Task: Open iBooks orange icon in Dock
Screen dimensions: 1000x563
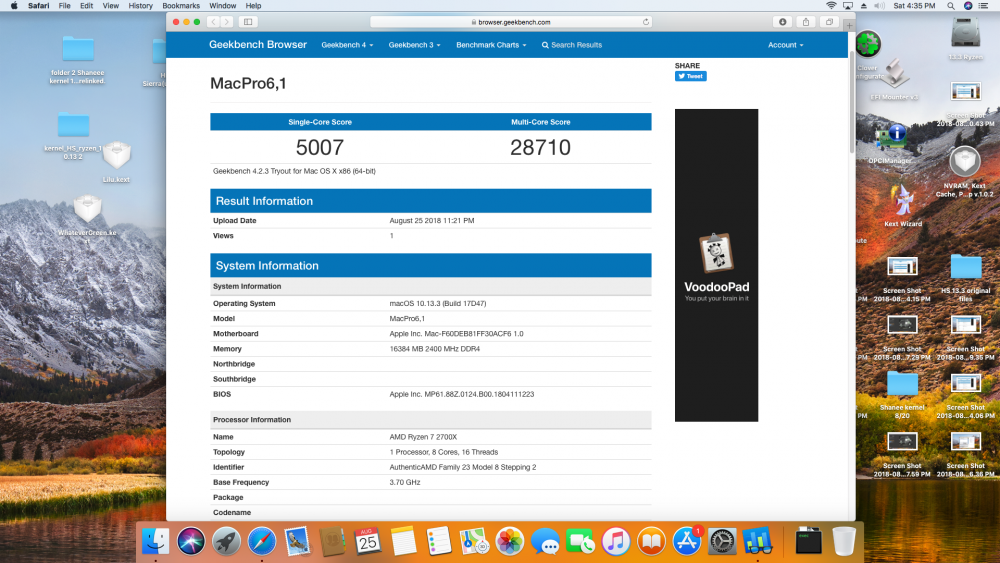Action: click(651, 541)
